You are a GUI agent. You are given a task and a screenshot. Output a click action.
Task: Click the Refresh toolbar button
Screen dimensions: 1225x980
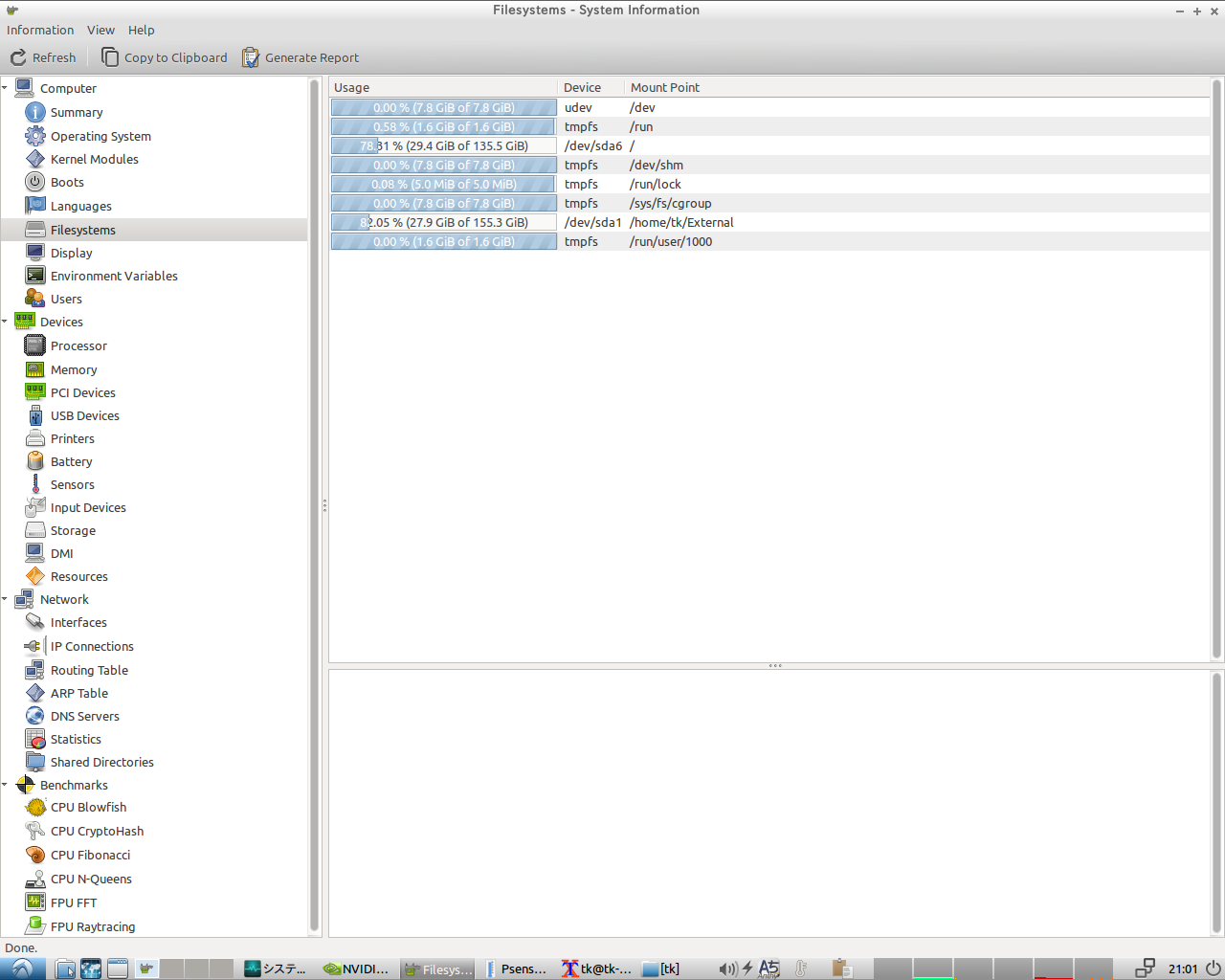click(x=43, y=57)
